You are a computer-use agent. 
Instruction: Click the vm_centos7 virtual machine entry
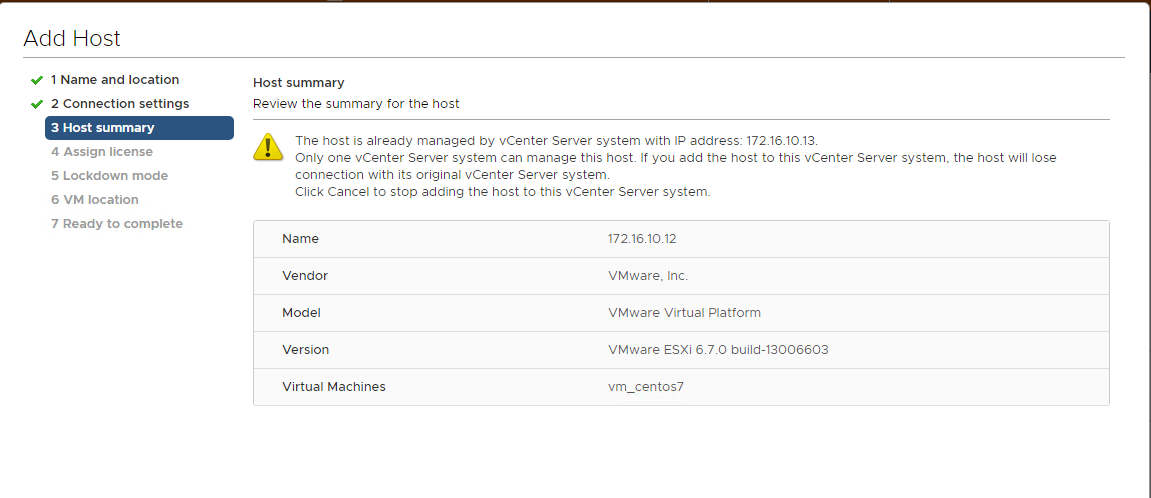[645, 387]
